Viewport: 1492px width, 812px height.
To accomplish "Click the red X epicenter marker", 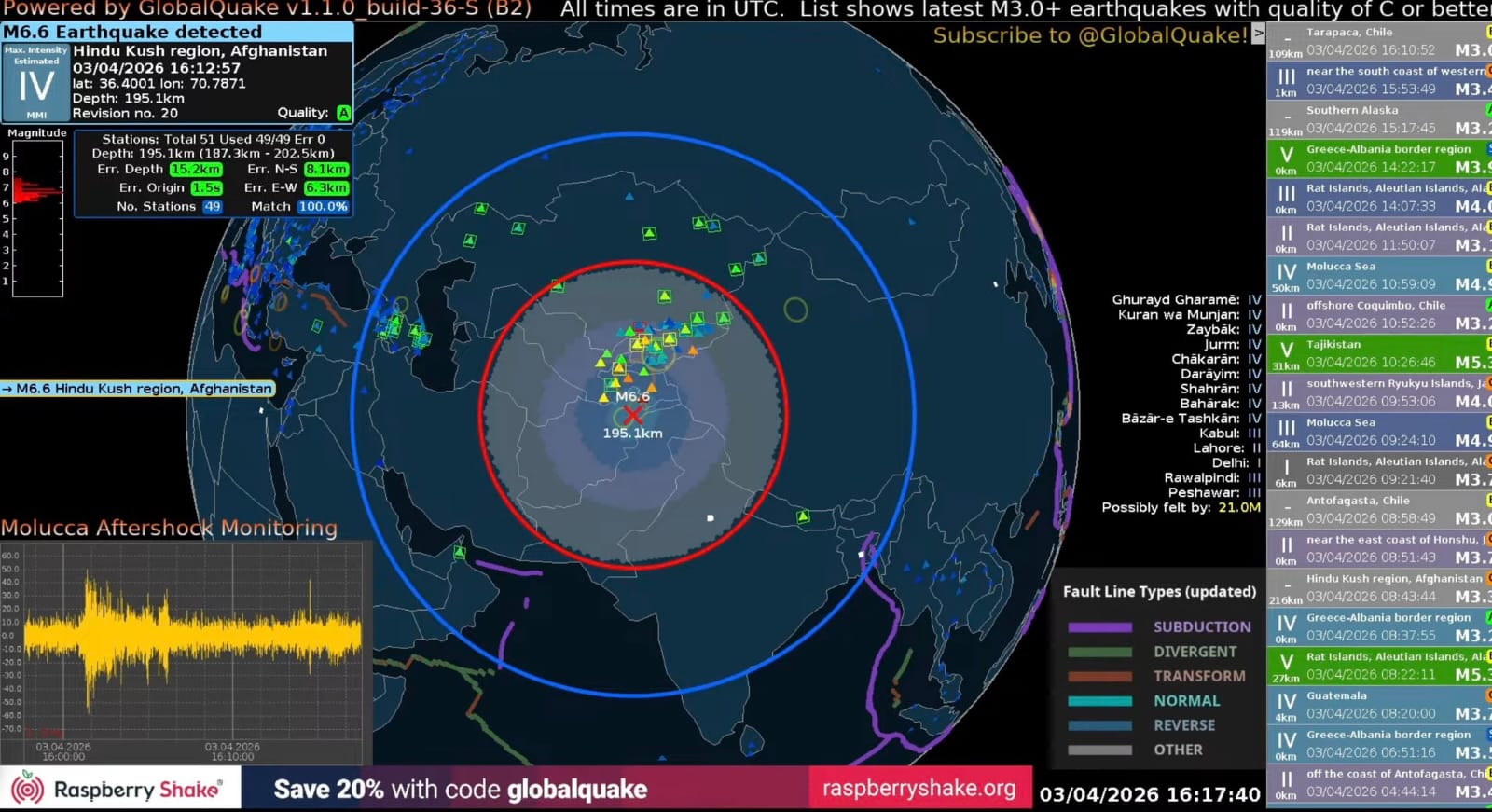I will [633, 414].
